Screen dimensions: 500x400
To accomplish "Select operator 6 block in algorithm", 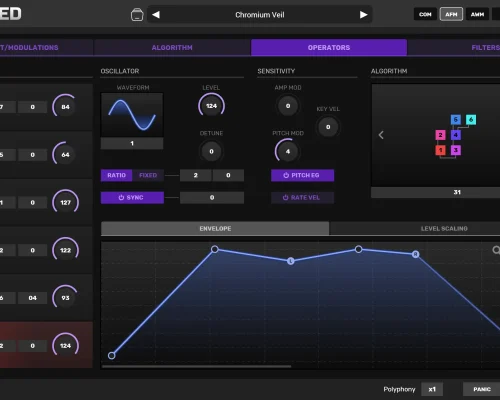I will 471,120.
